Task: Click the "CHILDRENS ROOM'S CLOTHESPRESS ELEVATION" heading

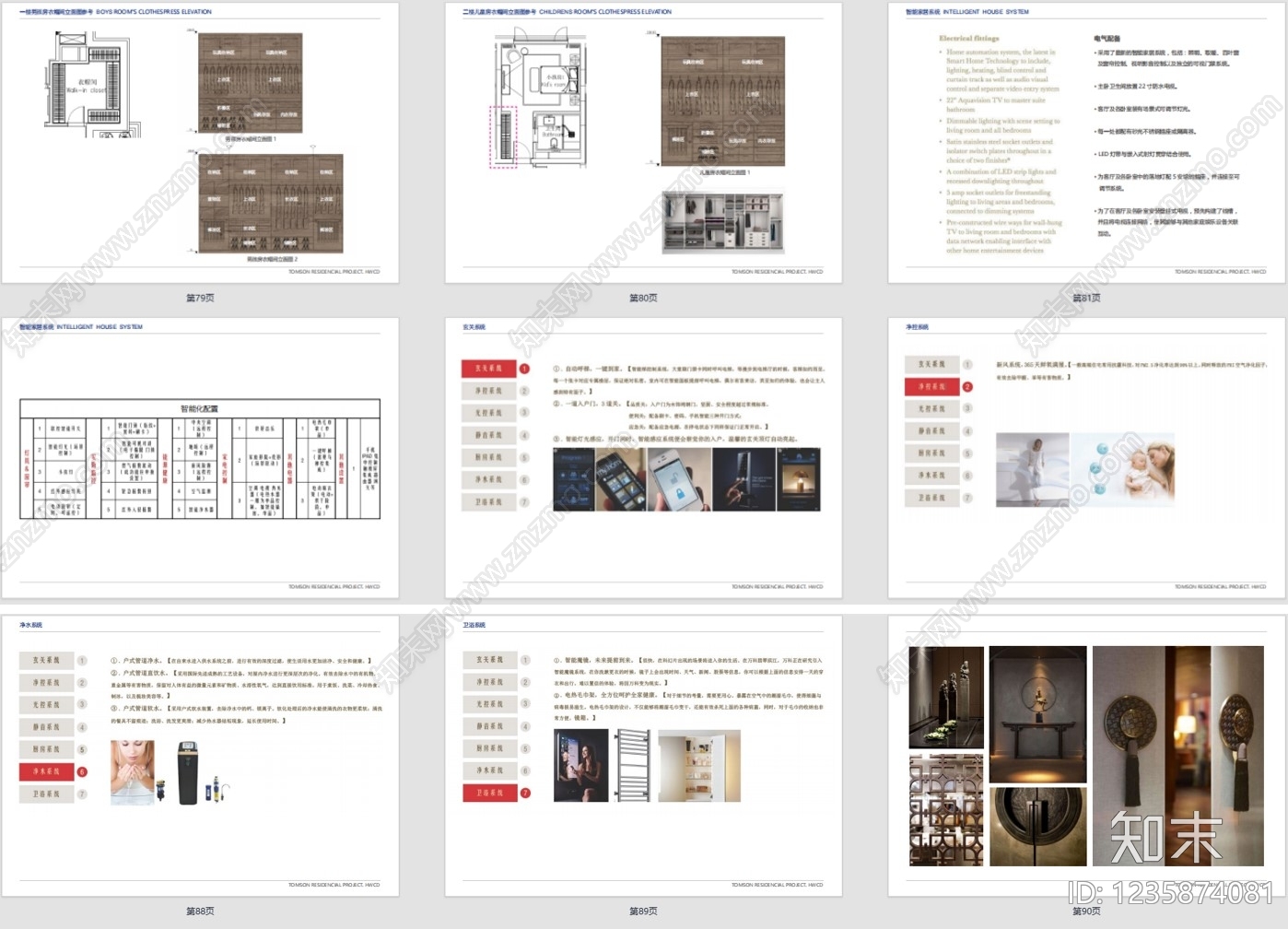Action: [605, 12]
